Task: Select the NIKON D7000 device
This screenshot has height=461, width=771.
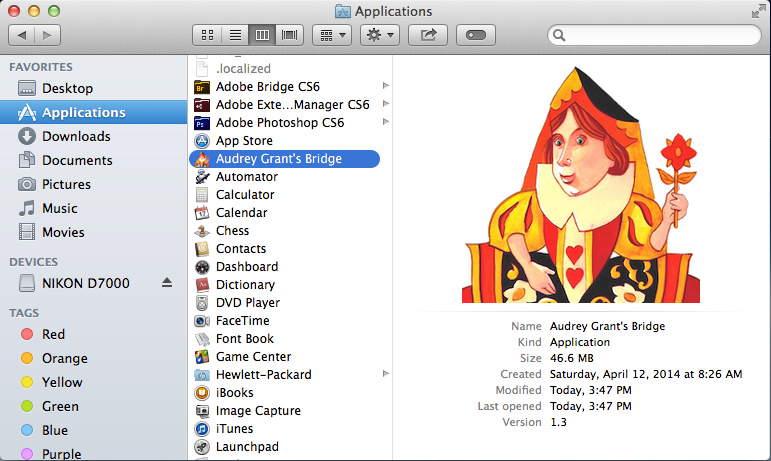Action: tap(86, 284)
